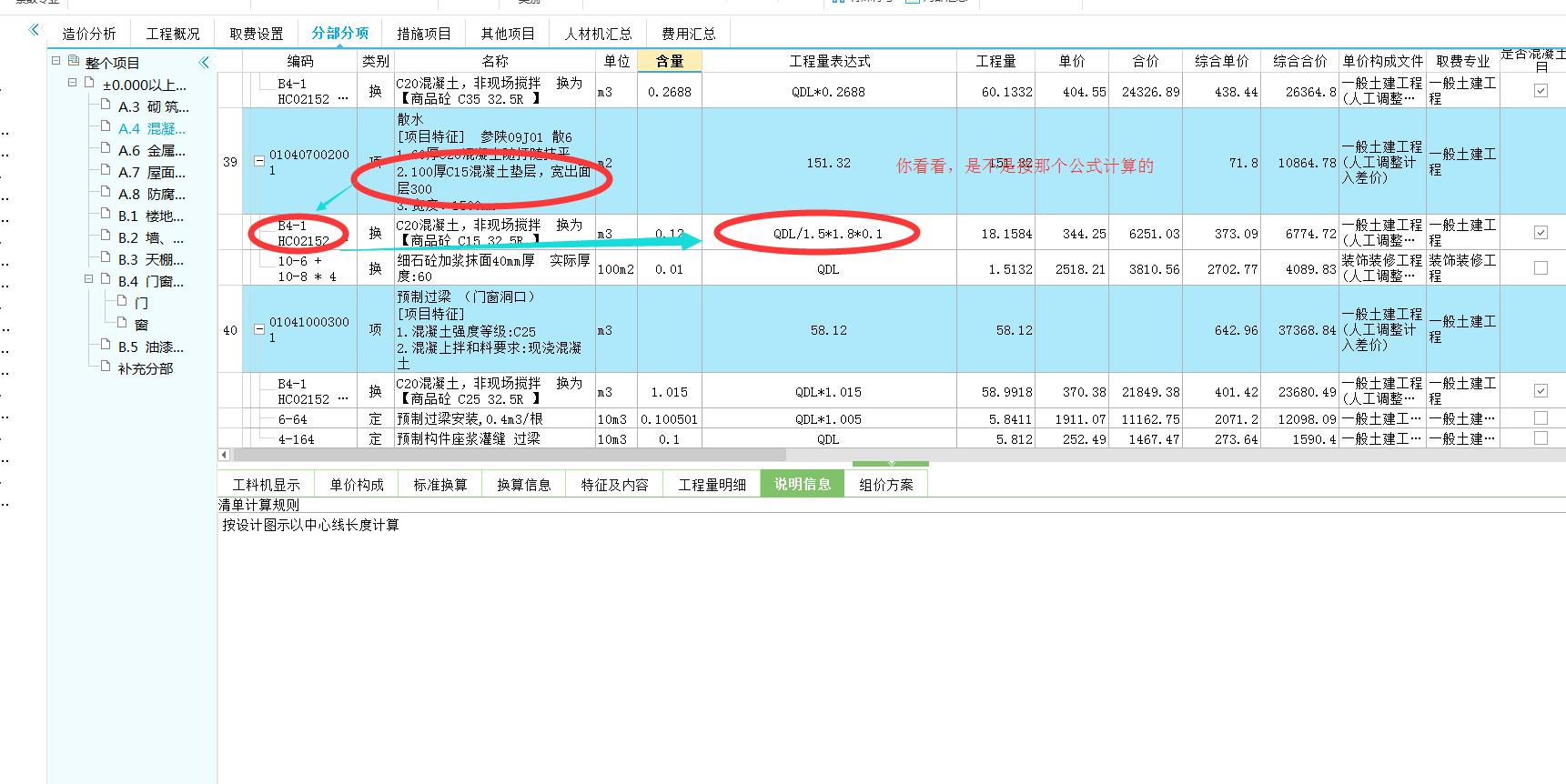This screenshot has height=784, width=1566.
Task: Select B.1 楼地 tree item
Action: pos(150,216)
